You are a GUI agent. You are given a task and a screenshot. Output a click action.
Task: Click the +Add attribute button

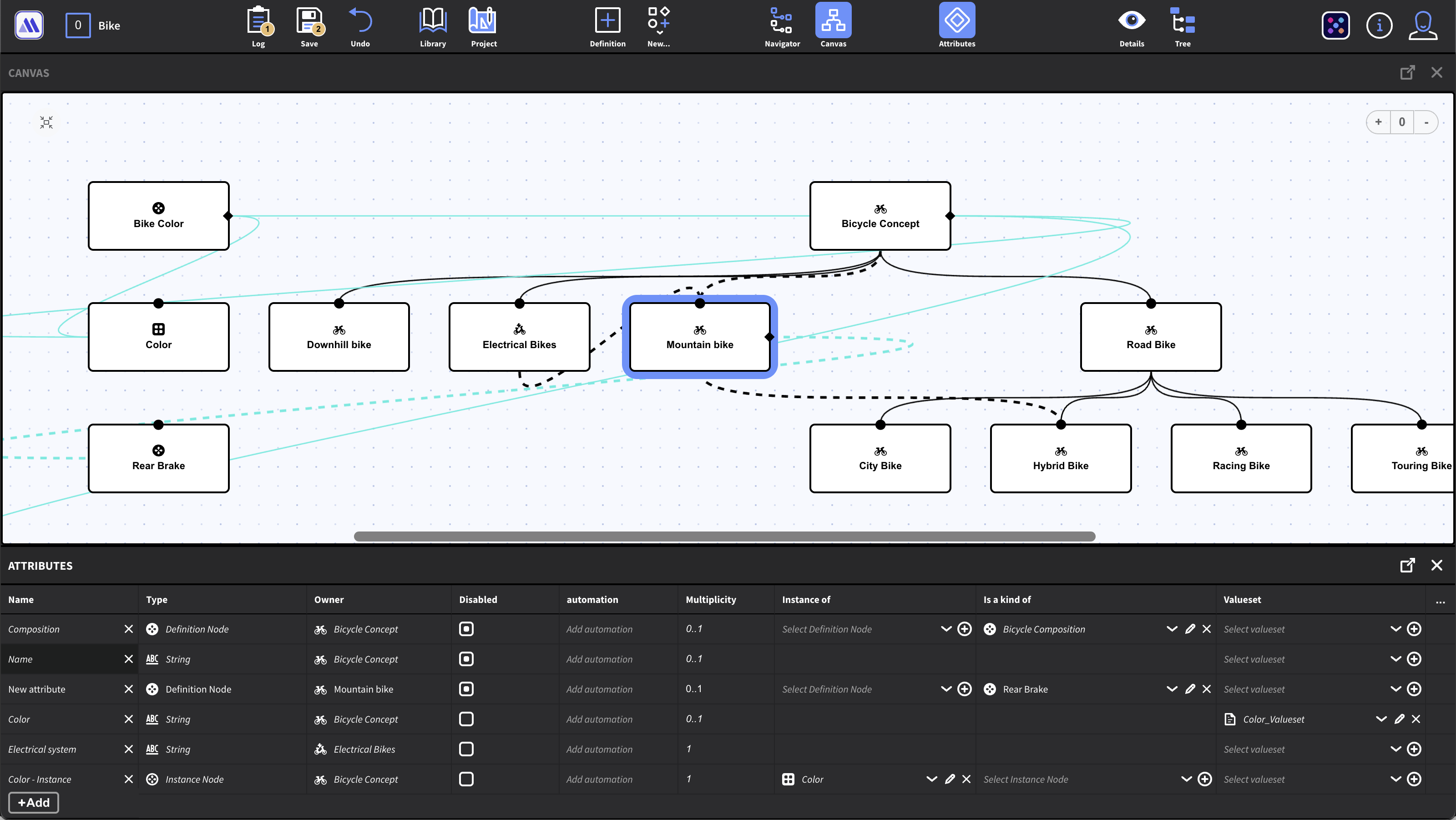click(33, 803)
